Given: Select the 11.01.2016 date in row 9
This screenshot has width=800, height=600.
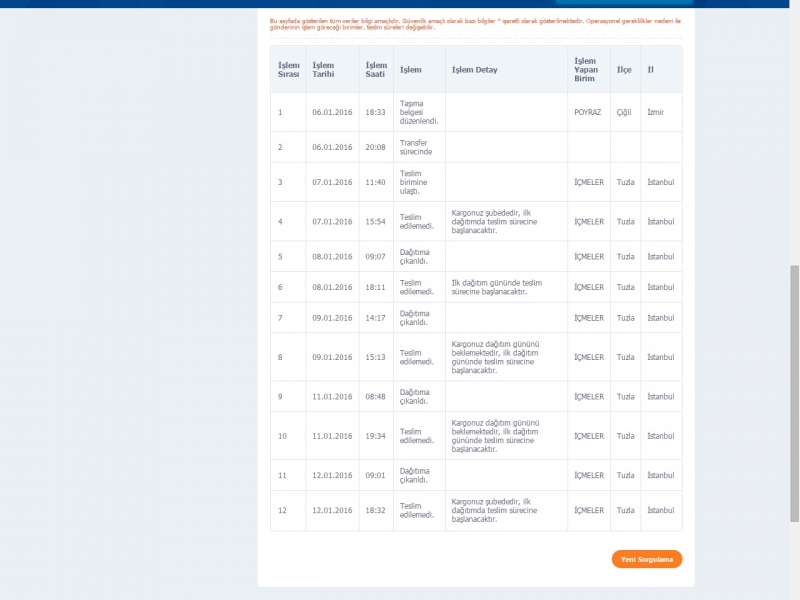Looking at the screenshot, I should coord(332,396).
